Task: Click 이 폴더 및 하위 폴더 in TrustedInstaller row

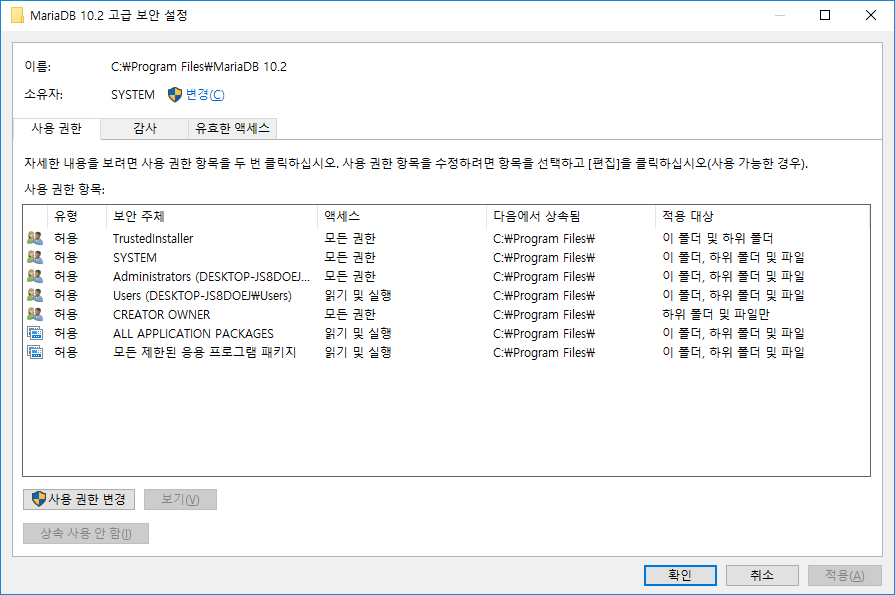Action: (717, 238)
